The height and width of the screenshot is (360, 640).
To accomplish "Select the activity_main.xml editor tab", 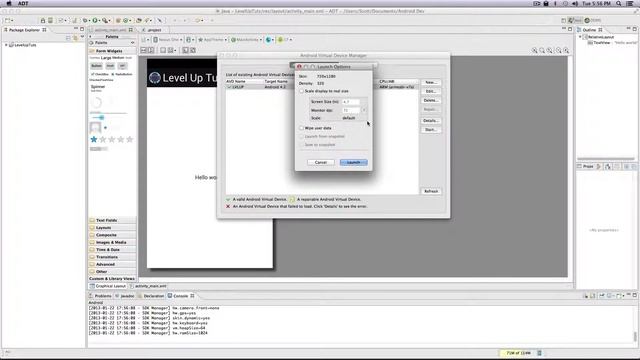I will (x=111, y=30).
